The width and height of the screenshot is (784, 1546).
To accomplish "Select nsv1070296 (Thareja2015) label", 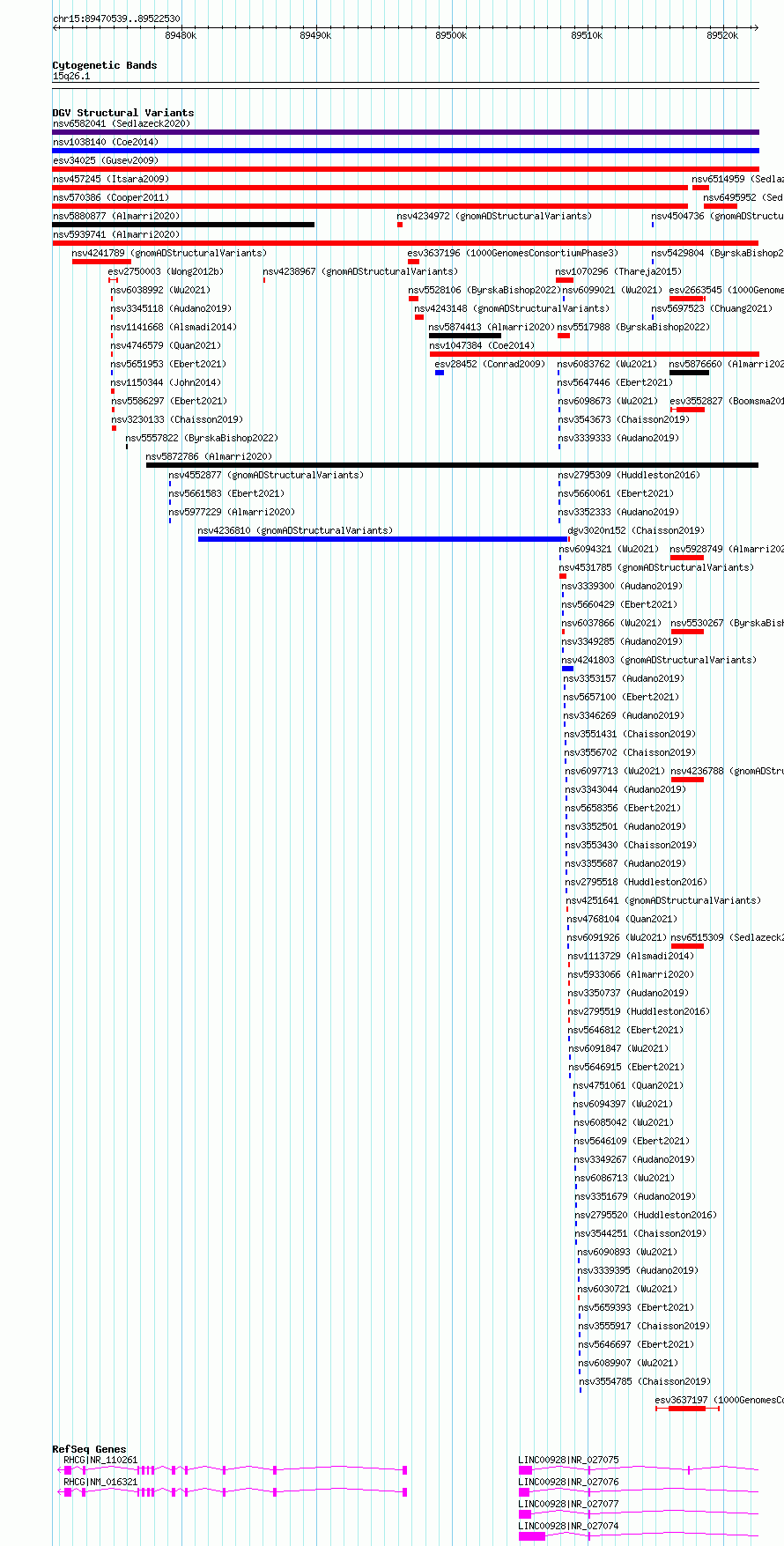I will tap(618, 271).
